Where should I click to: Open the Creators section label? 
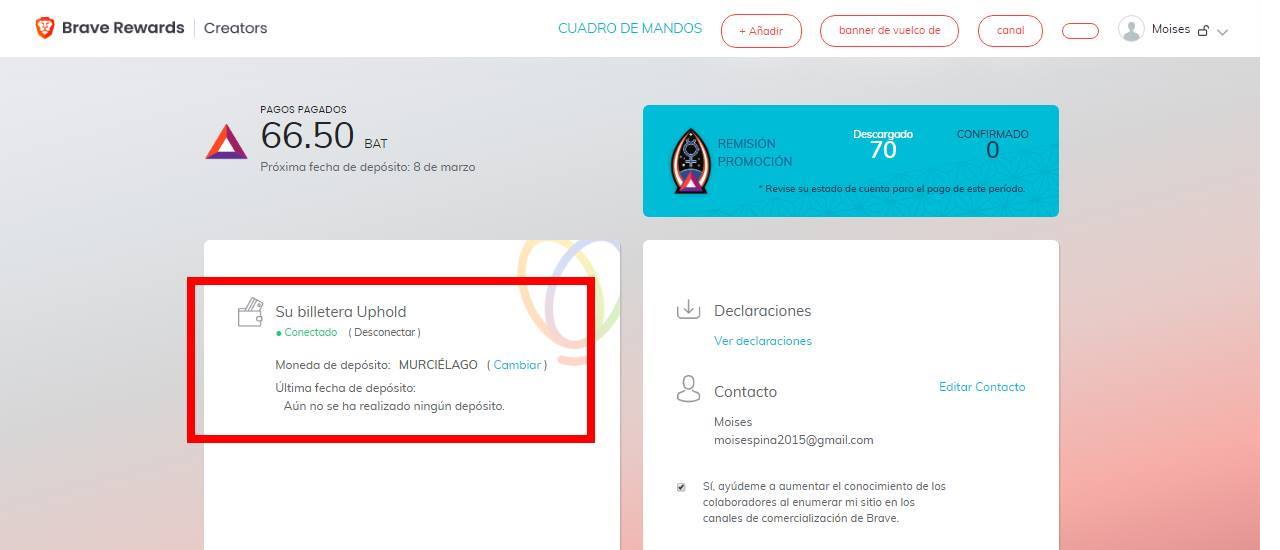[235, 28]
